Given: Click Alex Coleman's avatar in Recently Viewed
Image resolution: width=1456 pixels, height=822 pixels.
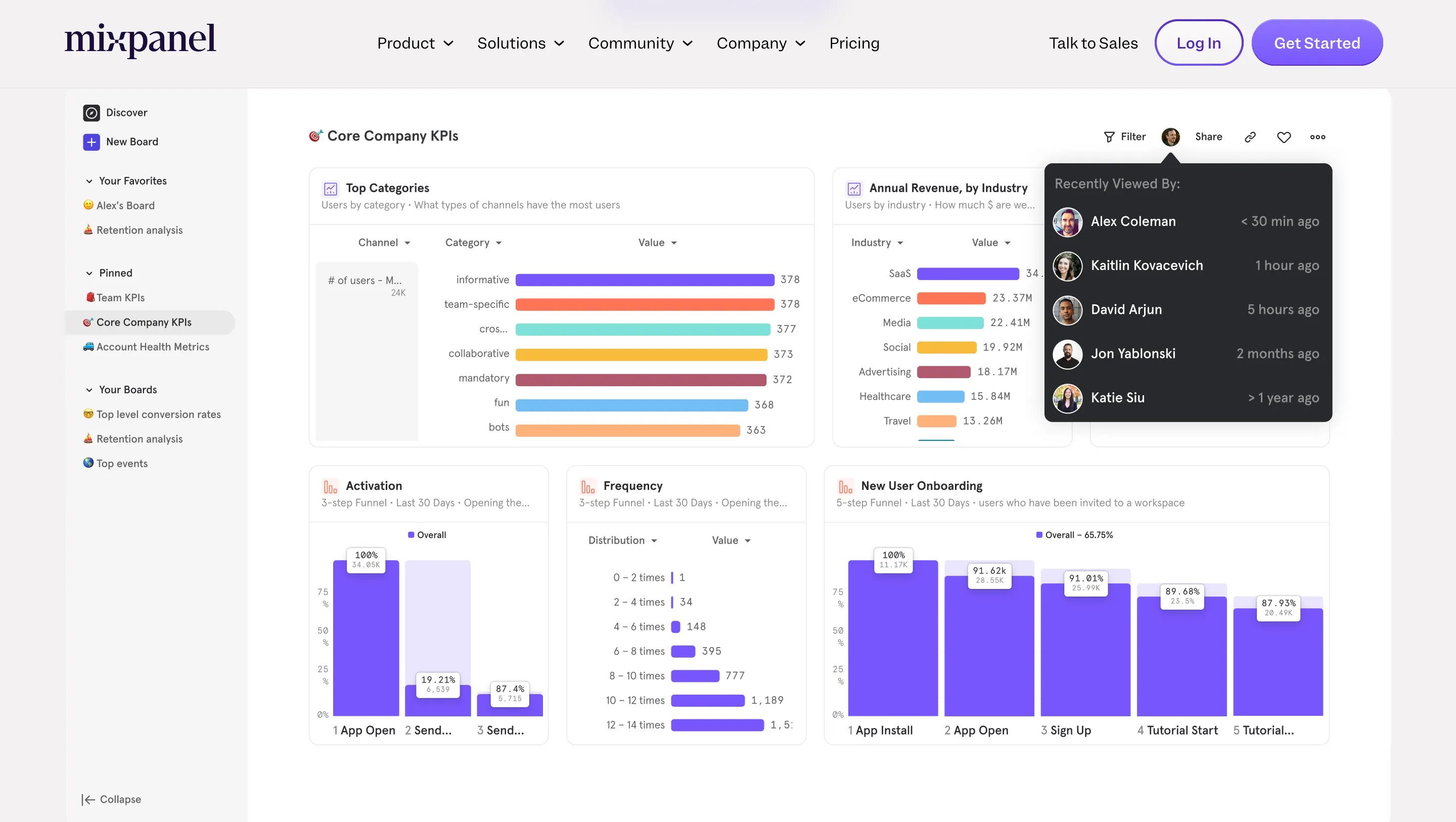Looking at the screenshot, I should [x=1067, y=221].
